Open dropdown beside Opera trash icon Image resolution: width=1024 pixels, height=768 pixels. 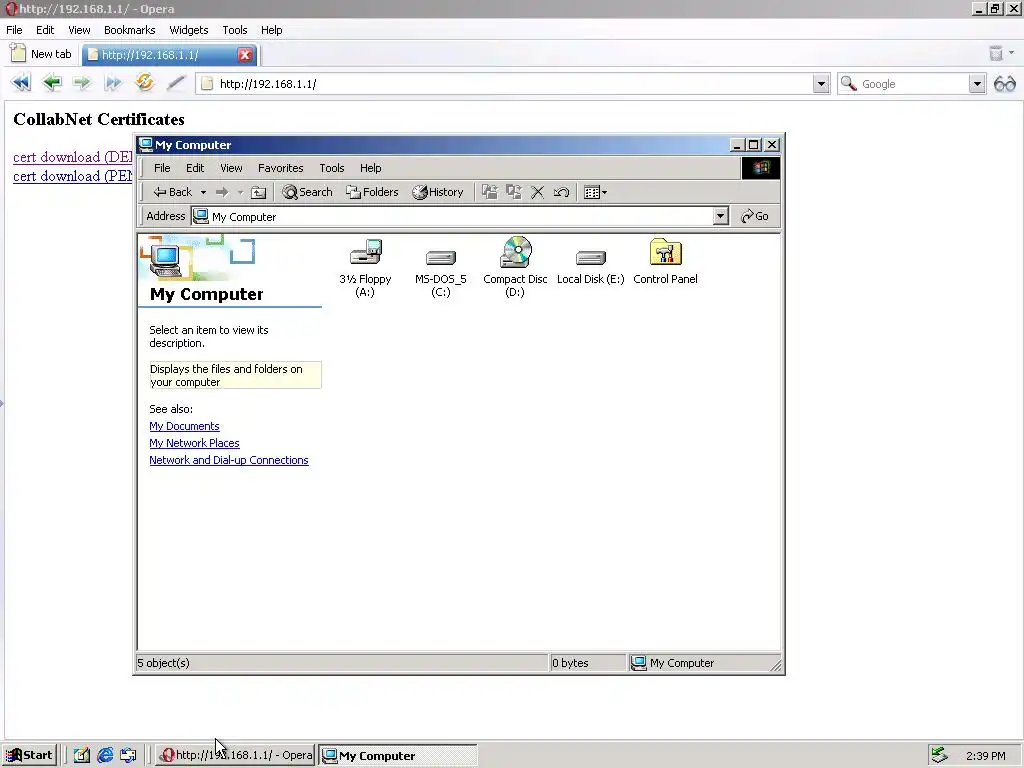point(1012,53)
